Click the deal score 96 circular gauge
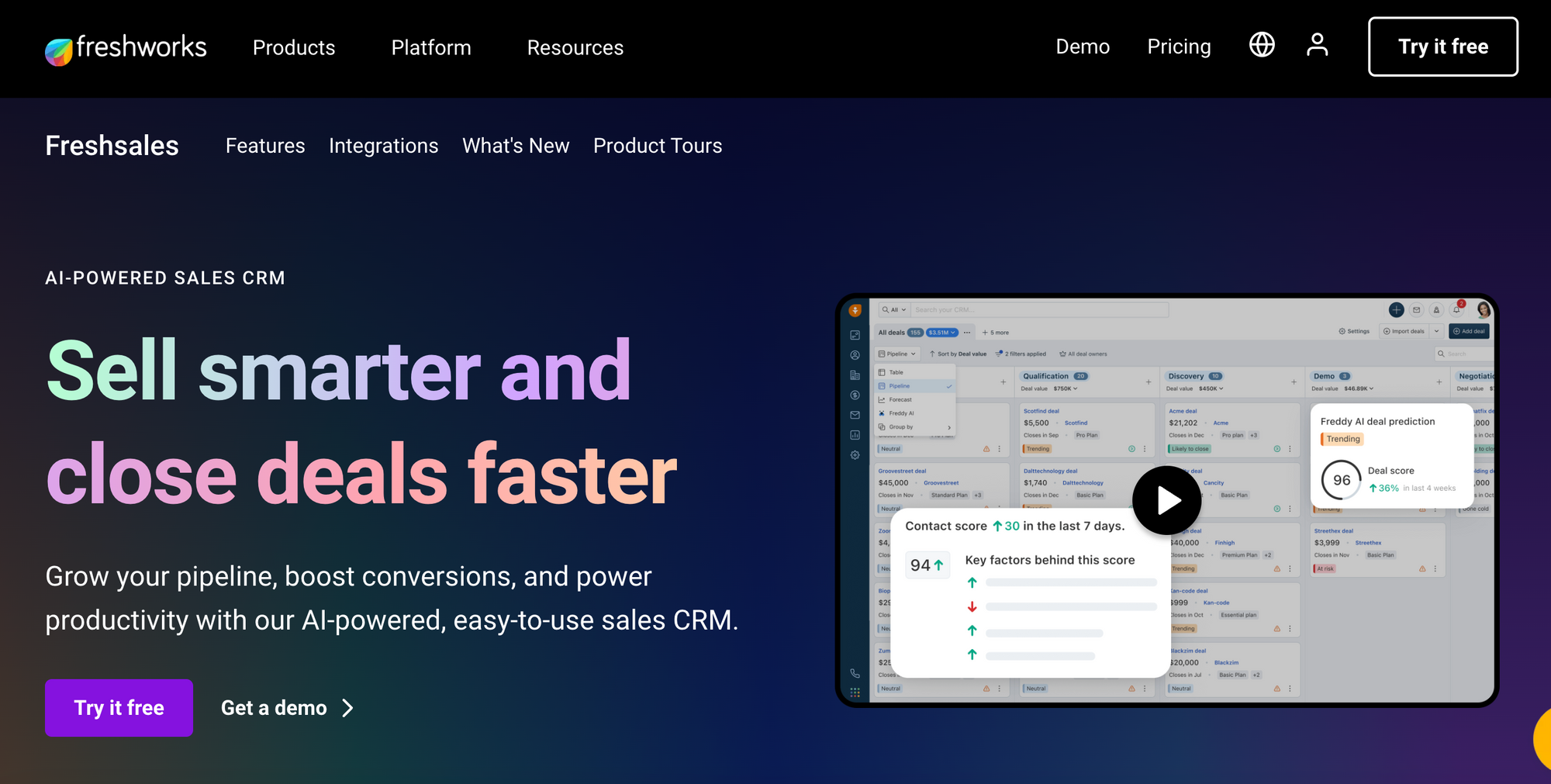The height and width of the screenshot is (784, 1551). point(1342,480)
